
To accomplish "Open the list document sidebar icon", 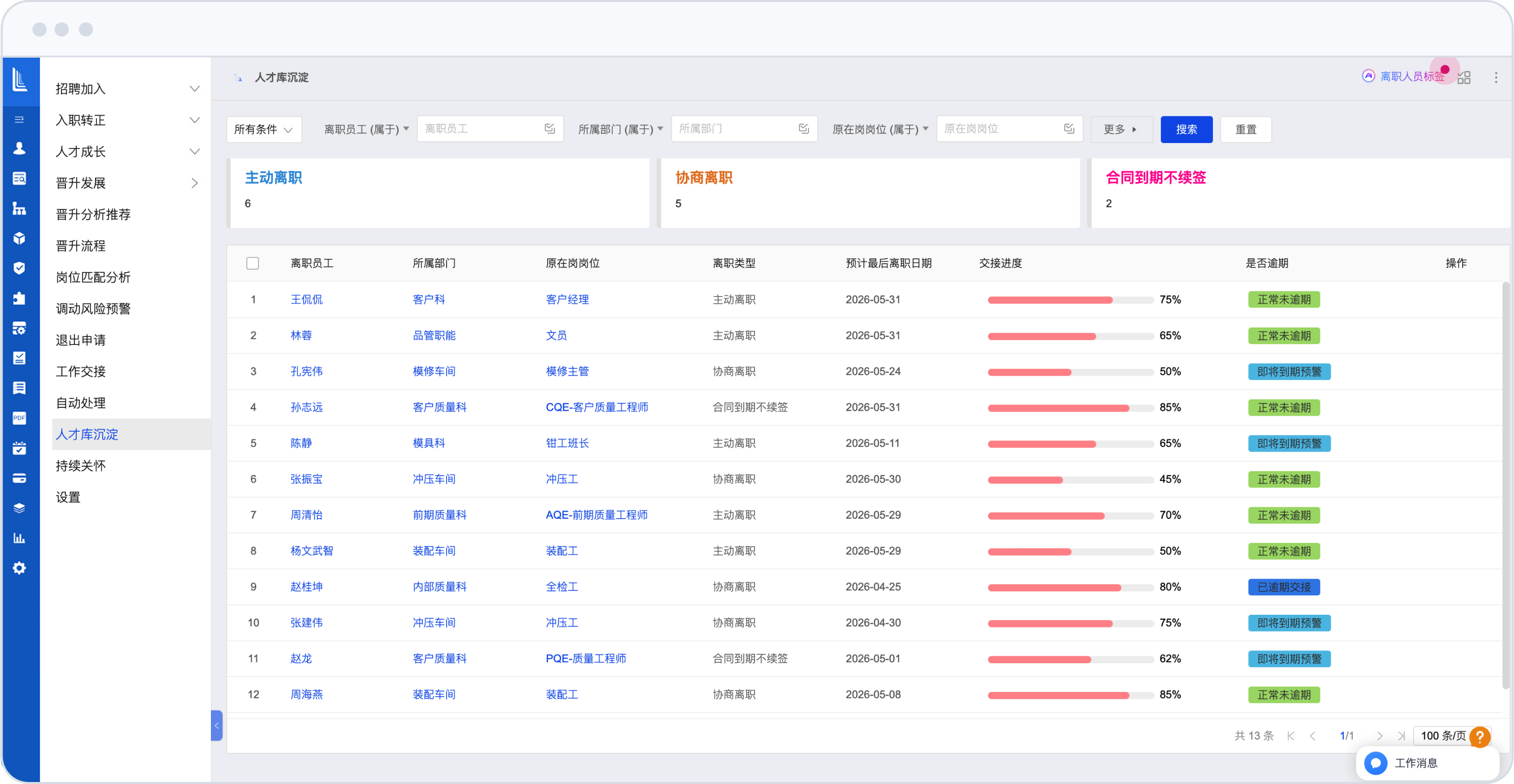I will click(x=19, y=388).
